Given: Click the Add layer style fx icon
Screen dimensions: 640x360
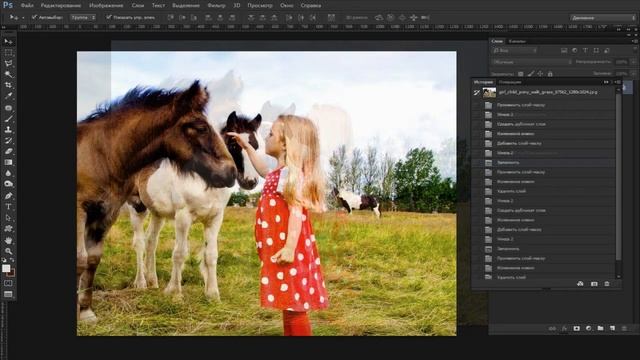Looking at the screenshot, I should (564, 328).
